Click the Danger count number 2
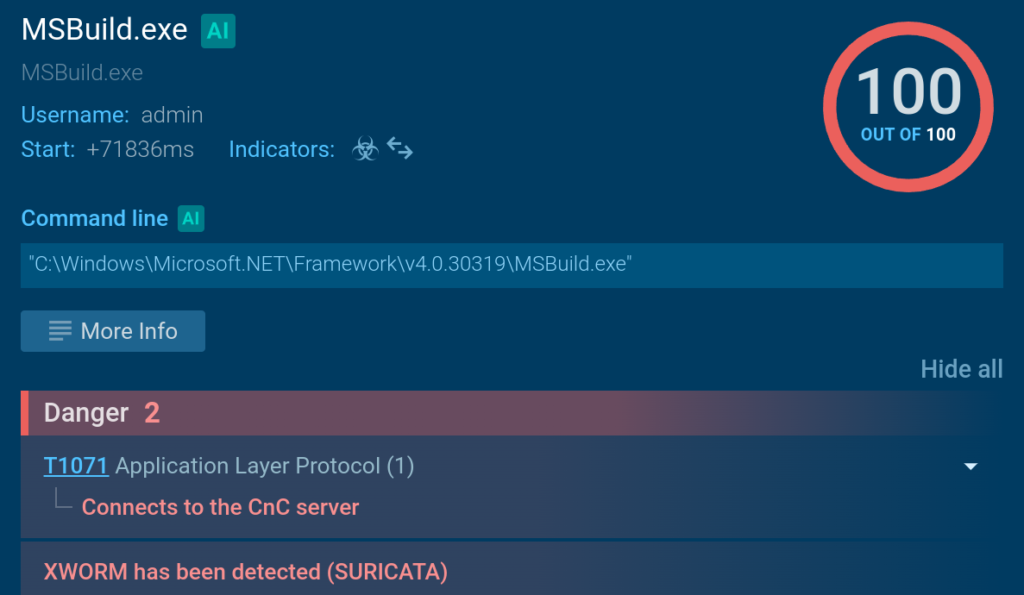 tap(152, 413)
